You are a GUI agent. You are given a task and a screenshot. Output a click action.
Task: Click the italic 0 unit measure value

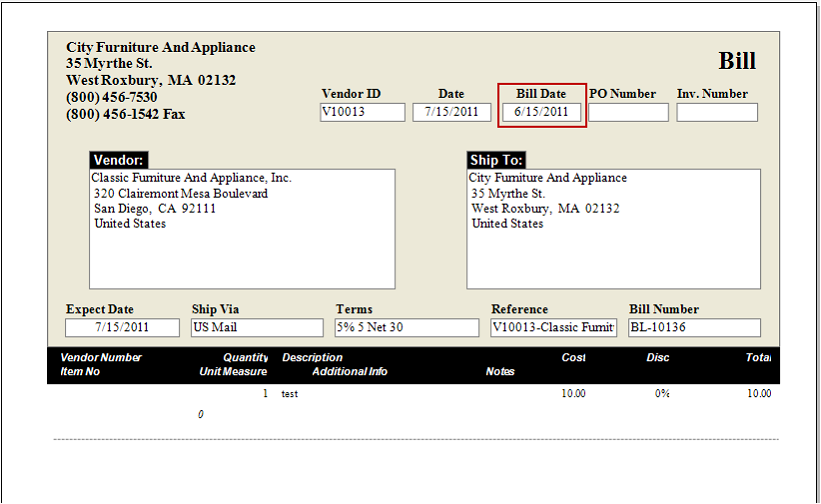(x=201, y=415)
